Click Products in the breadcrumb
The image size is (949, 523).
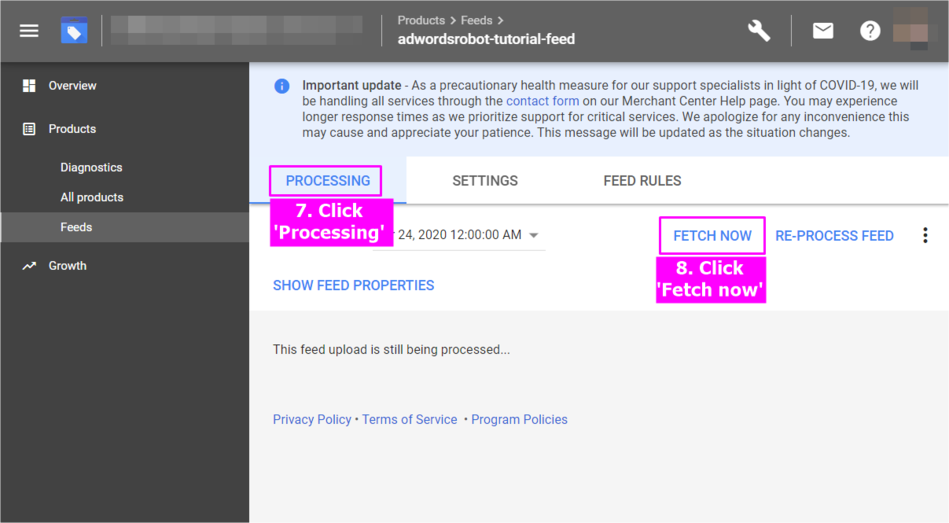(421, 20)
